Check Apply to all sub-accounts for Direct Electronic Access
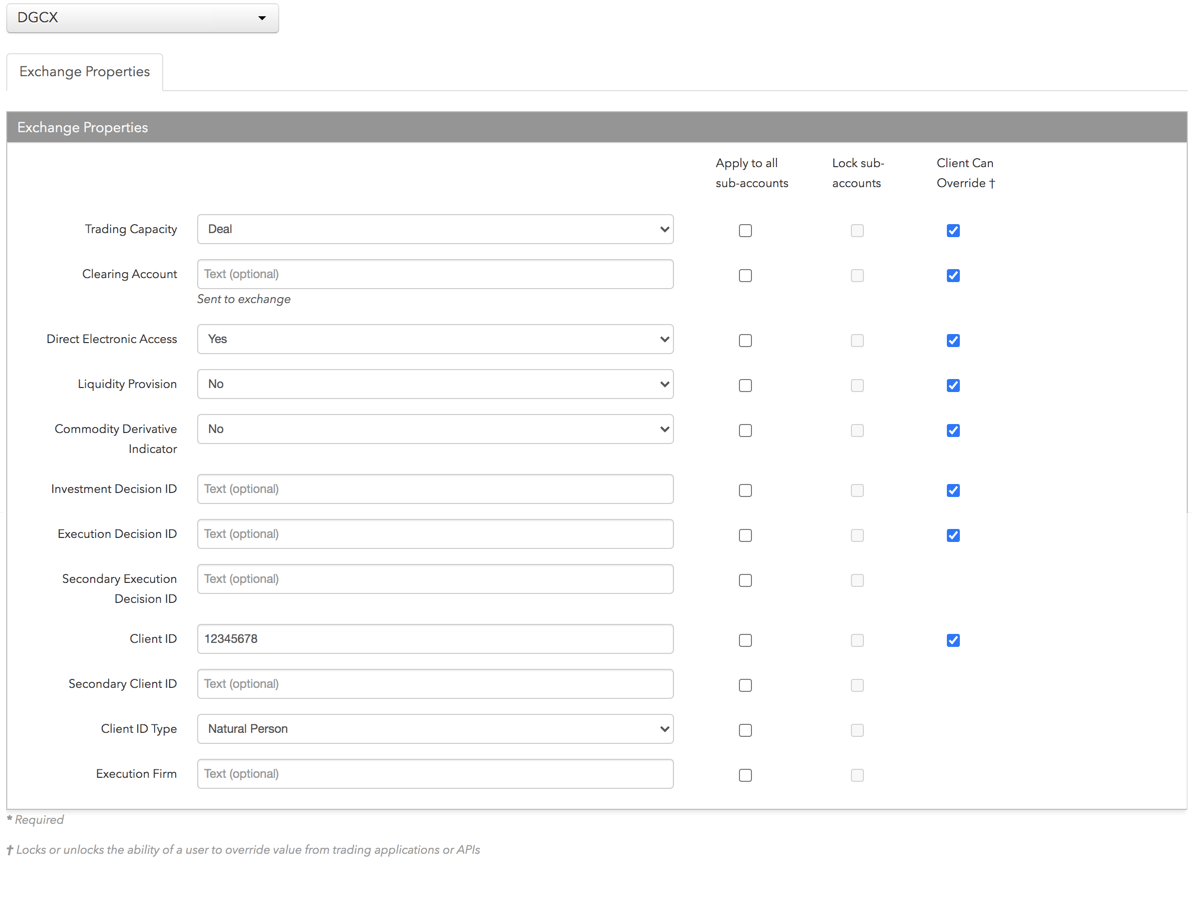Screen dimensions: 1192x922 tap(745, 341)
